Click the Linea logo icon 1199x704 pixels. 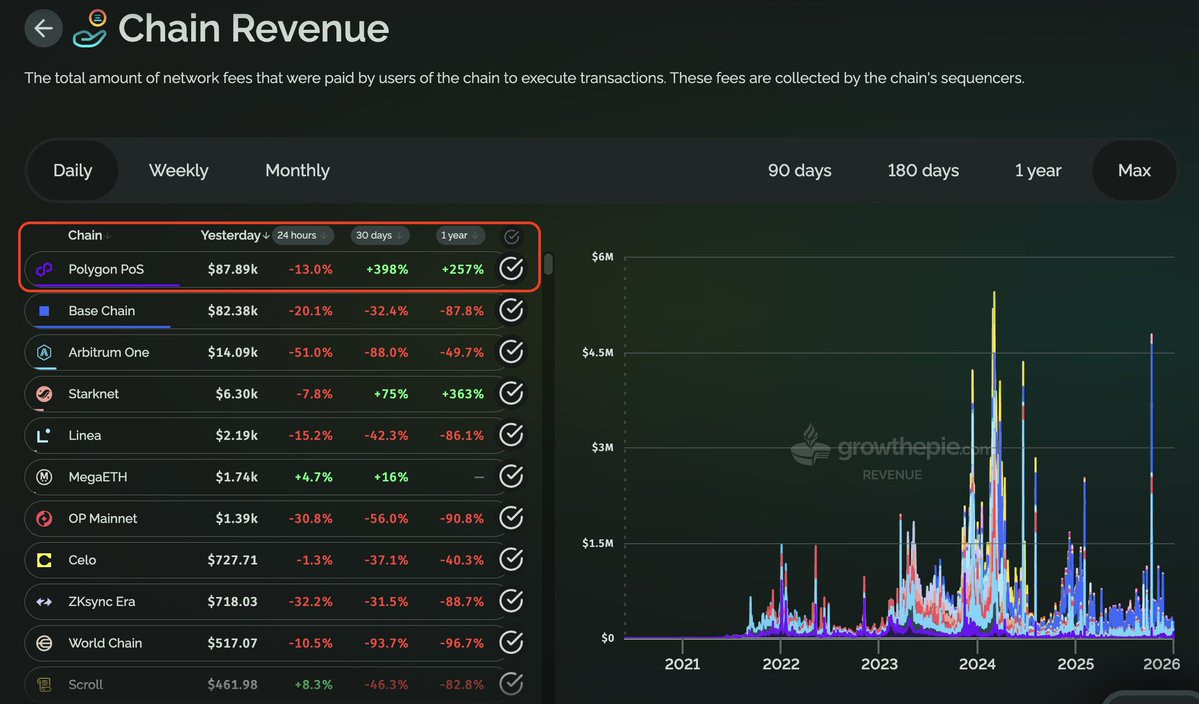tap(44, 435)
